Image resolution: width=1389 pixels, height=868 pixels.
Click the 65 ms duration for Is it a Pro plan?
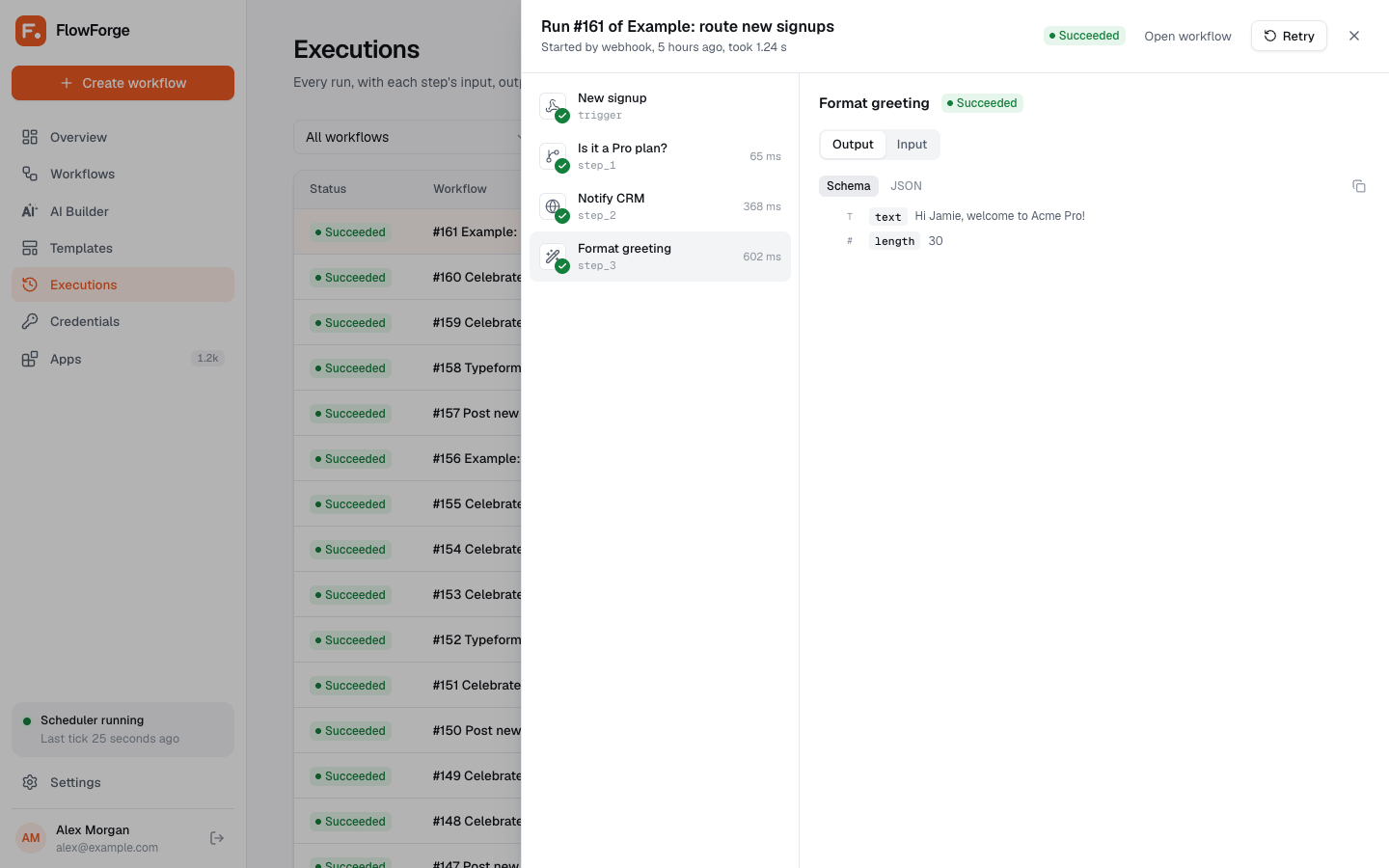(x=765, y=156)
